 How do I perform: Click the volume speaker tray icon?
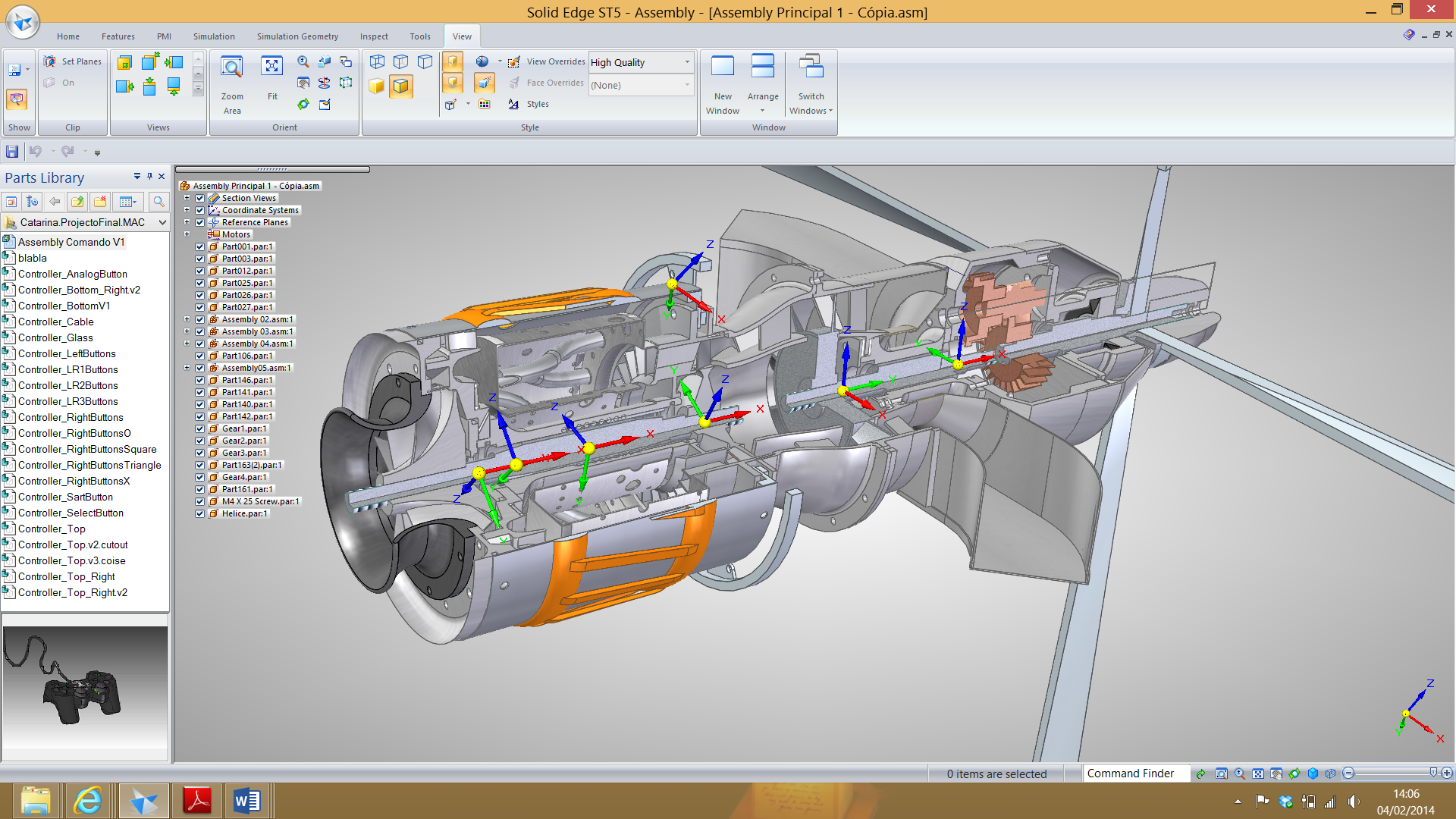coord(1353,802)
